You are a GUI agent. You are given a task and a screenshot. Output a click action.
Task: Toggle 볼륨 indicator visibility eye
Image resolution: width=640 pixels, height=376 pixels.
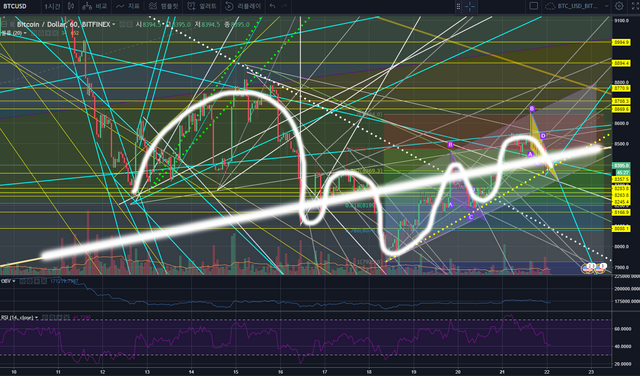tap(33, 33)
